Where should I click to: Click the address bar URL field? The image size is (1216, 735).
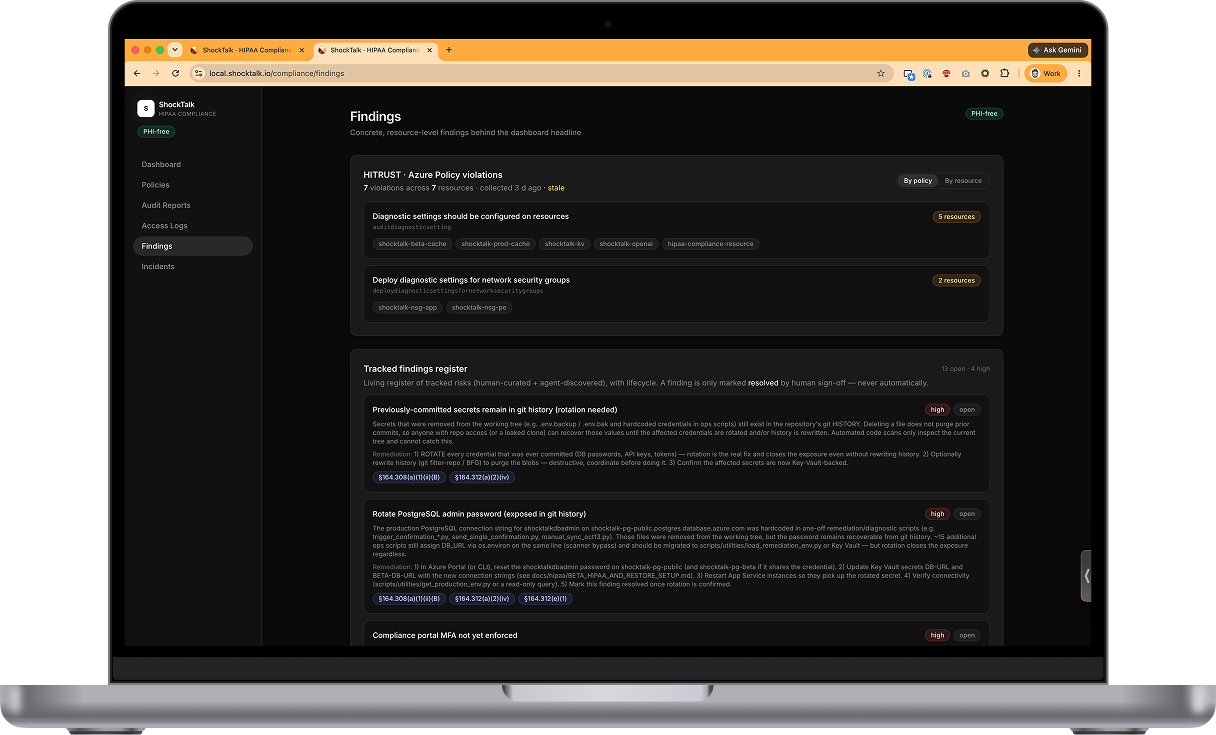540,73
